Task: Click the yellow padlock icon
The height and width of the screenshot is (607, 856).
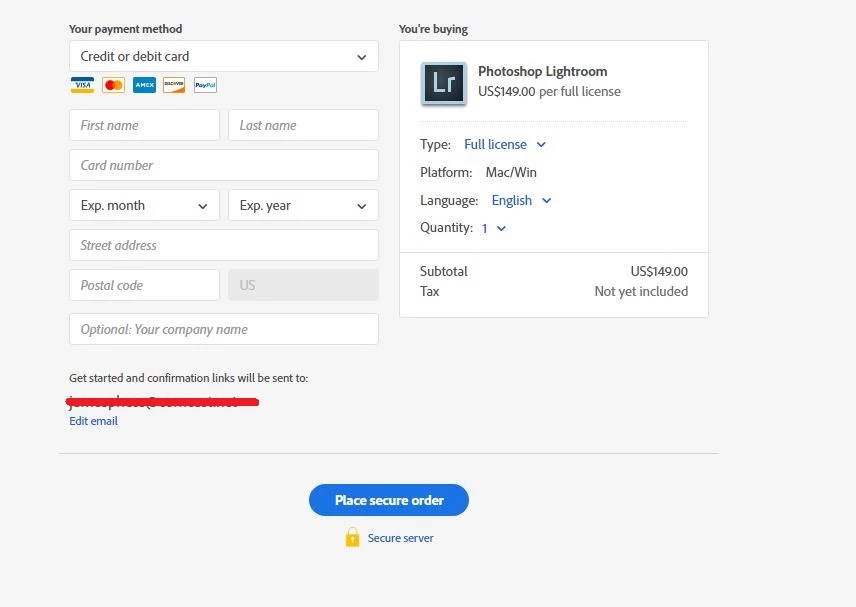Action: [x=353, y=537]
